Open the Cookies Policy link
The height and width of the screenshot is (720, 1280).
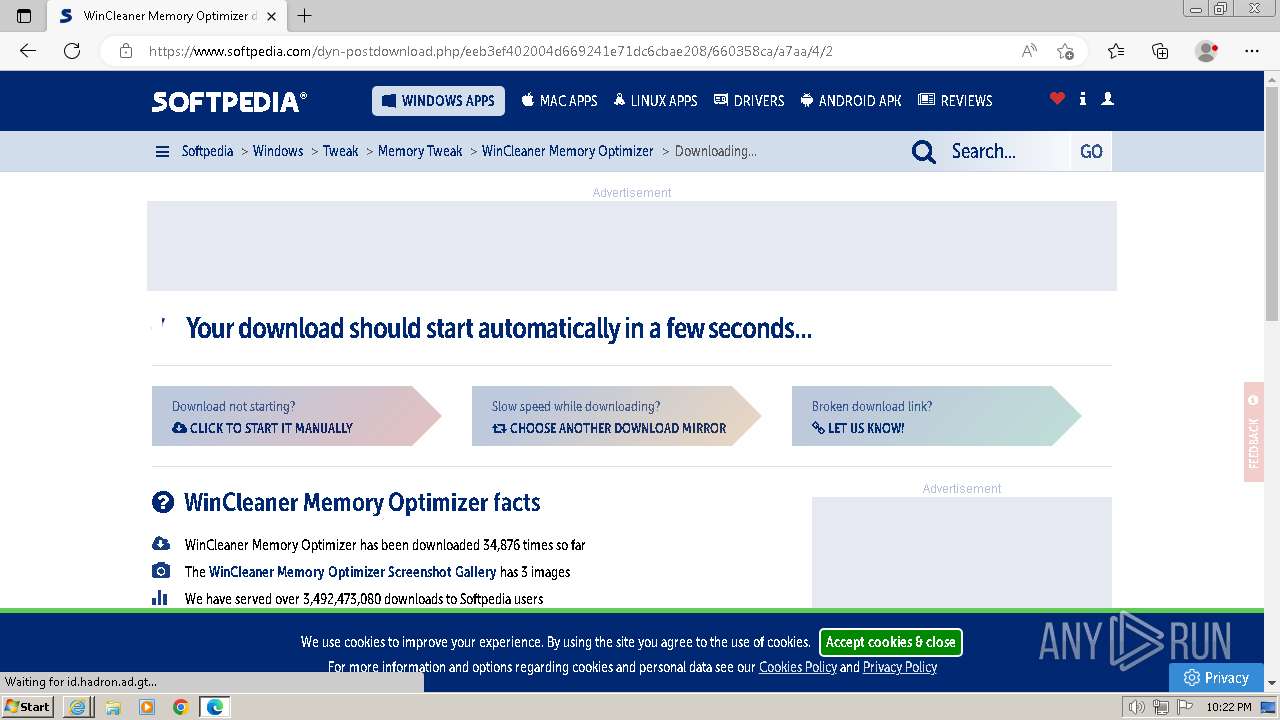click(798, 667)
